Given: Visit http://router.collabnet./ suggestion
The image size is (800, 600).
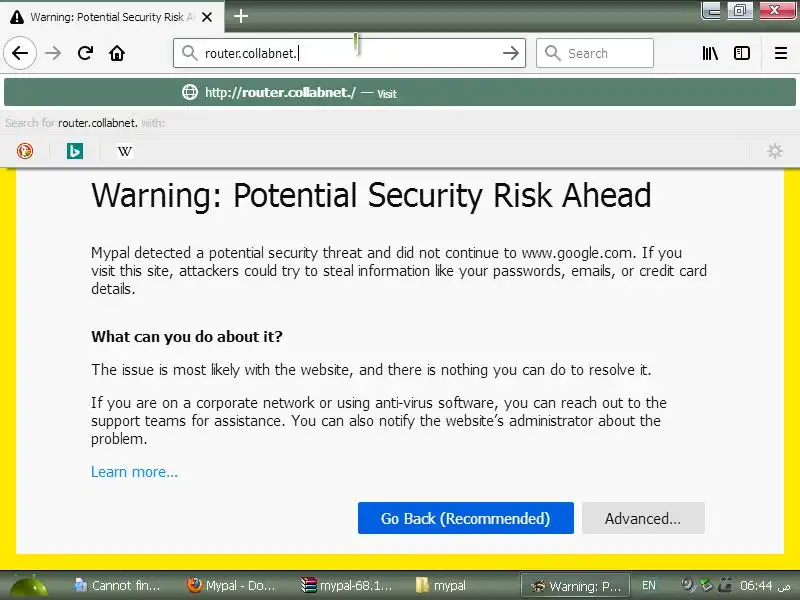Looking at the screenshot, I should [400, 92].
